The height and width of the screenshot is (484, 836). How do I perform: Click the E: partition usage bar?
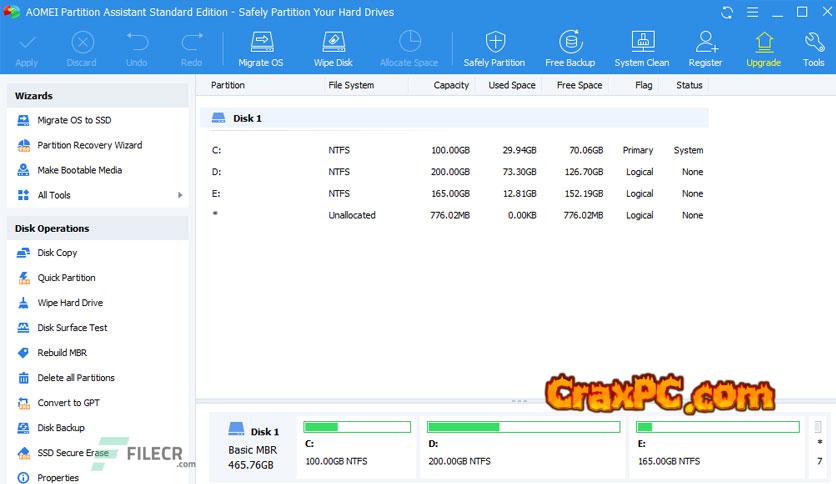717,427
